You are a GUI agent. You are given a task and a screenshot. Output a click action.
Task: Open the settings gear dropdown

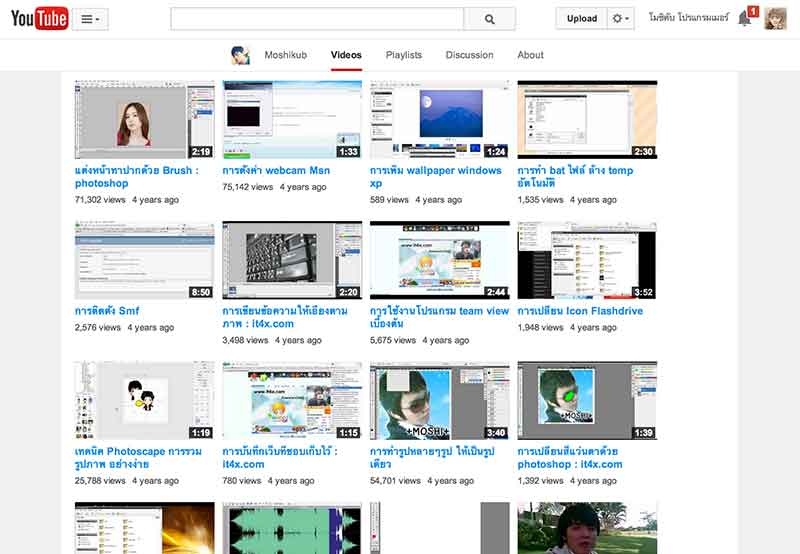pos(621,19)
